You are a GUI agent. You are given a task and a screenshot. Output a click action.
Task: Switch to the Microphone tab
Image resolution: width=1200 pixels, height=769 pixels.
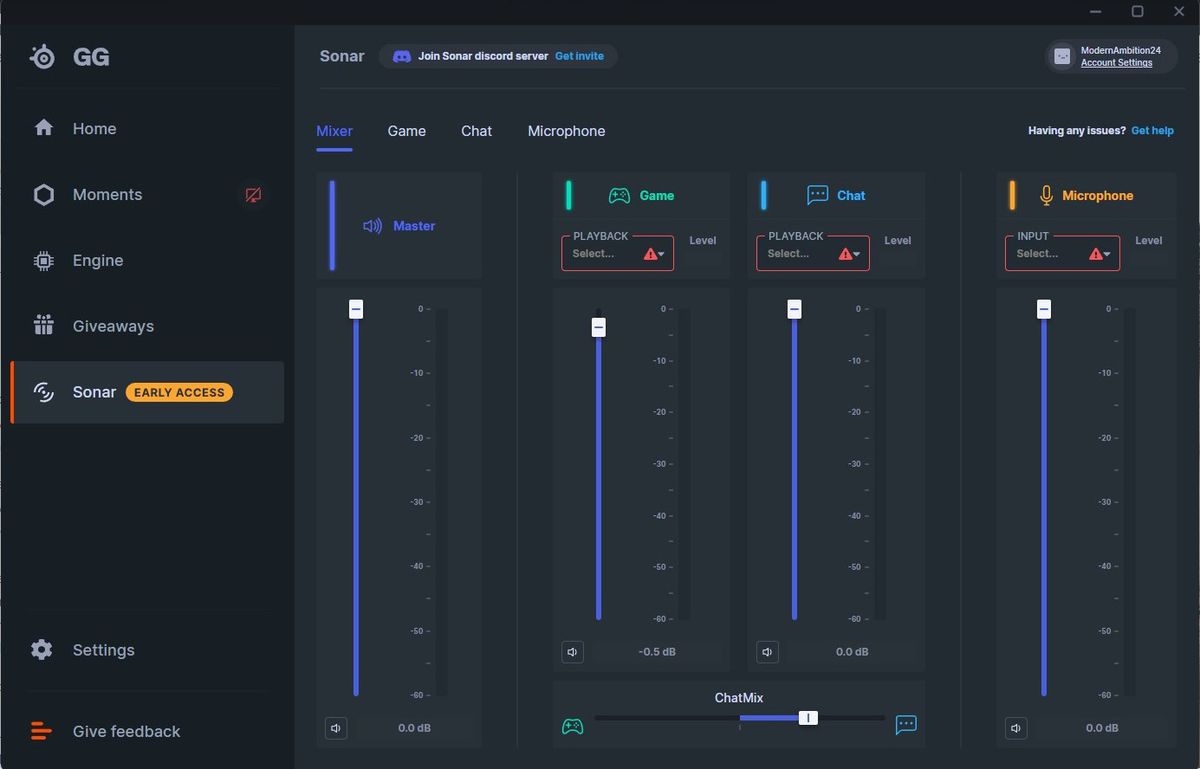click(566, 131)
